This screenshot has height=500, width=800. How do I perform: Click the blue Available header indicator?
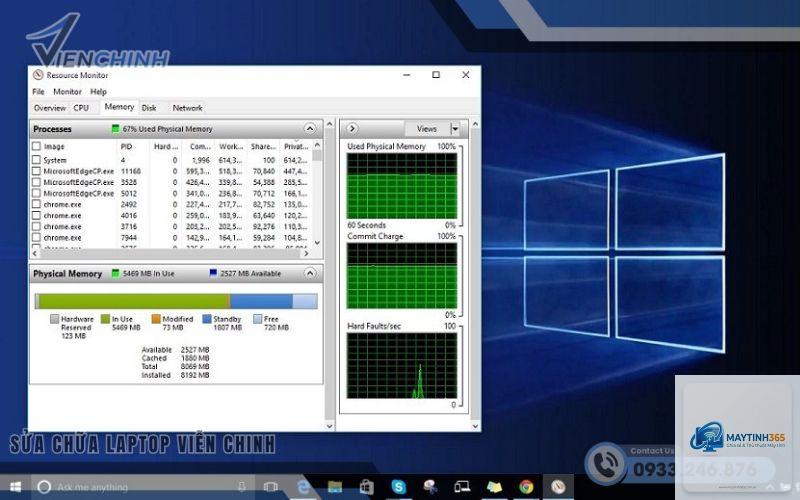coord(213,273)
